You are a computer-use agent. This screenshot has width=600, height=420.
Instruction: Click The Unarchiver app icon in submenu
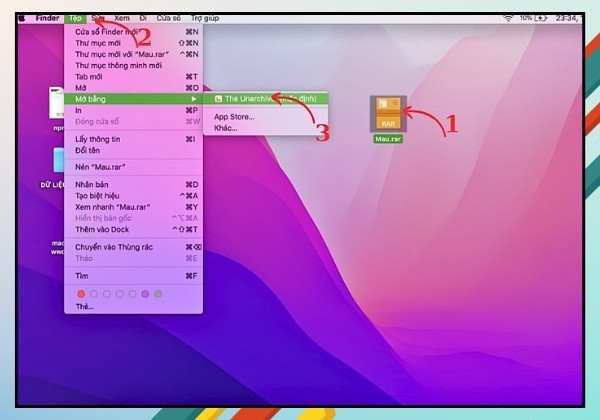218,99
